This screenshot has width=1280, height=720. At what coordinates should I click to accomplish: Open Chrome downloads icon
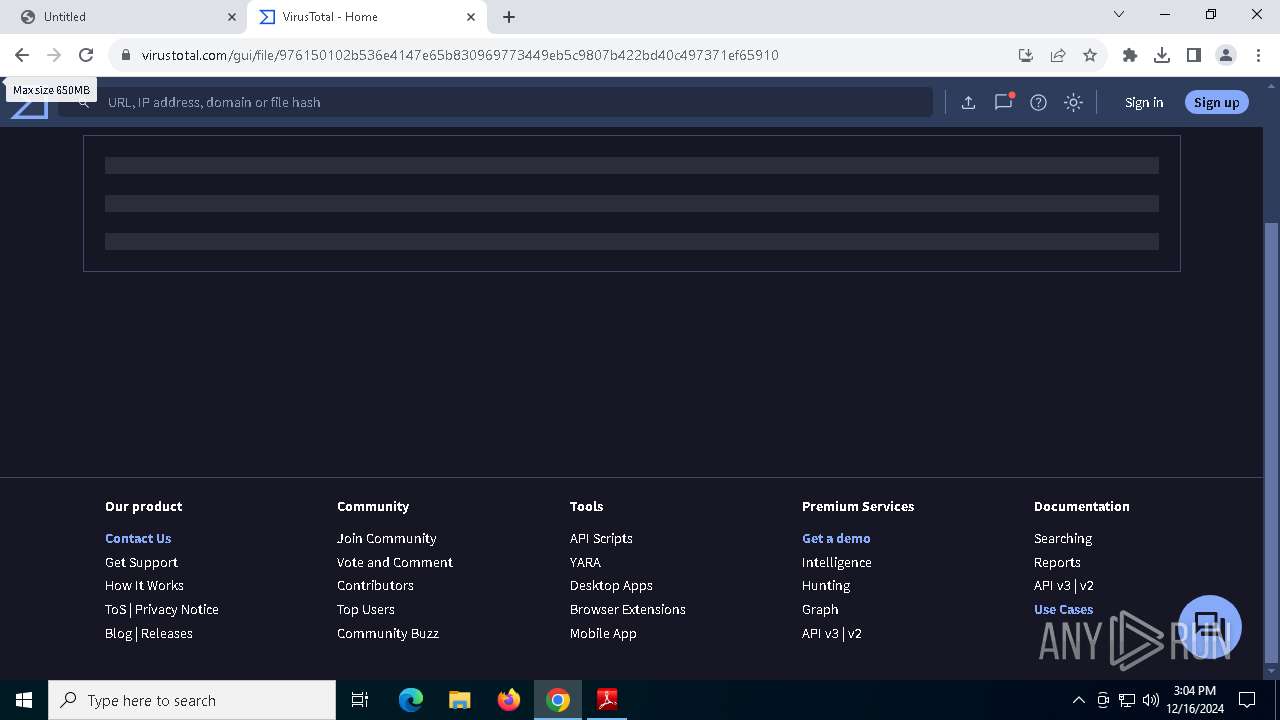pos(1162,55)
